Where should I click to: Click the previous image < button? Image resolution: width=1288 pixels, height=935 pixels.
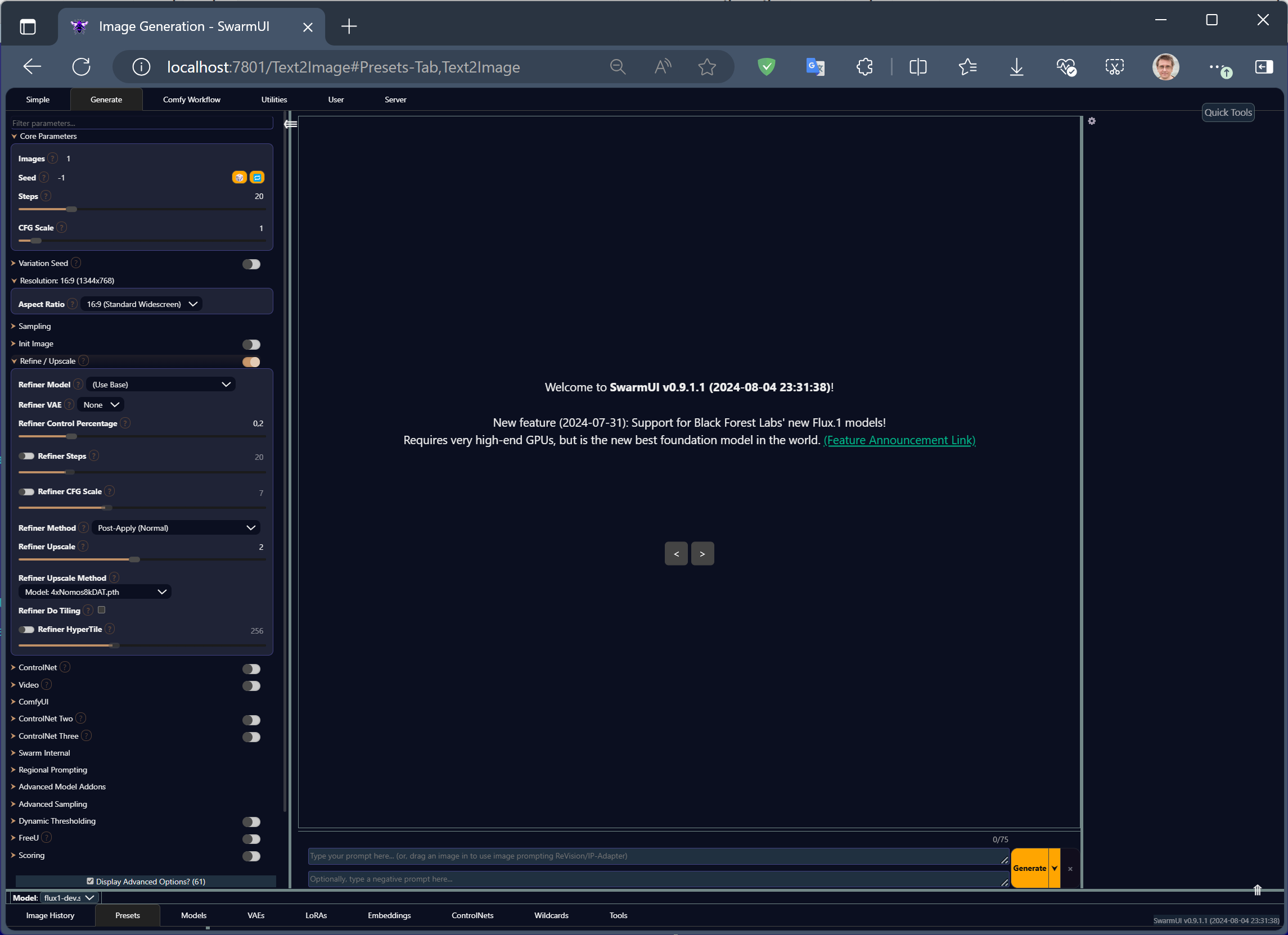676,554
